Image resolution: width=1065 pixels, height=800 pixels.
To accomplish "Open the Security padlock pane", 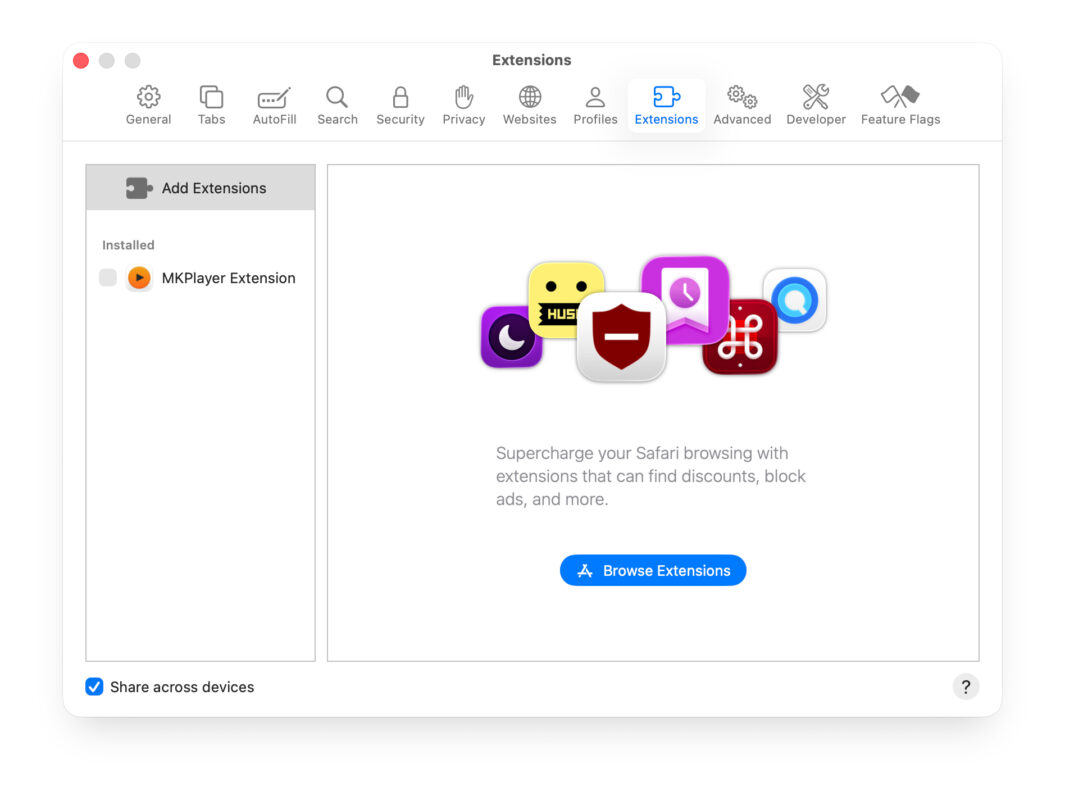I will coord(400,104).
